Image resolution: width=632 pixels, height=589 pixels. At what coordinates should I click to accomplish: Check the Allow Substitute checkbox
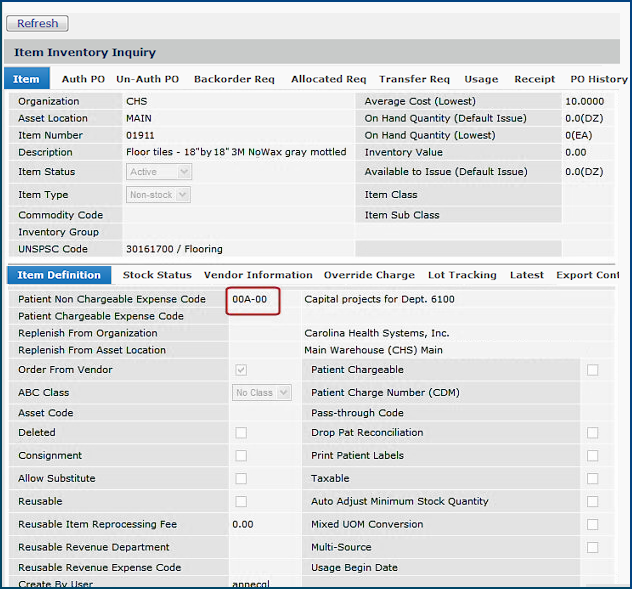241,479
